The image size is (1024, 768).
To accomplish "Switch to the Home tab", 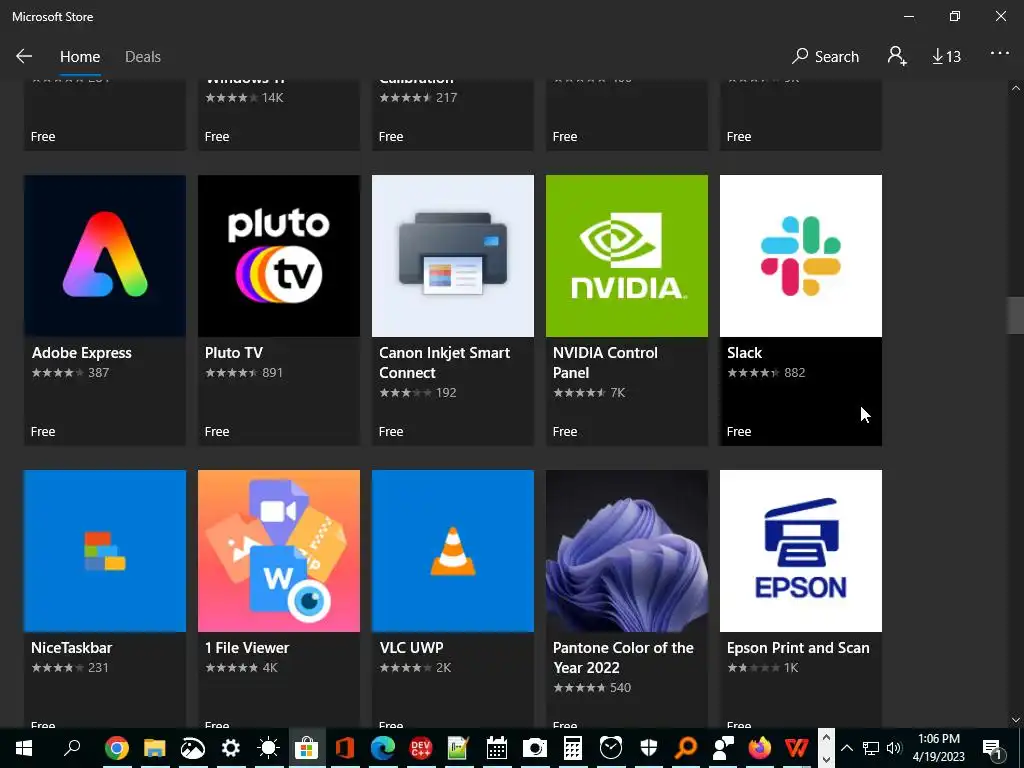I will point(80,57).
